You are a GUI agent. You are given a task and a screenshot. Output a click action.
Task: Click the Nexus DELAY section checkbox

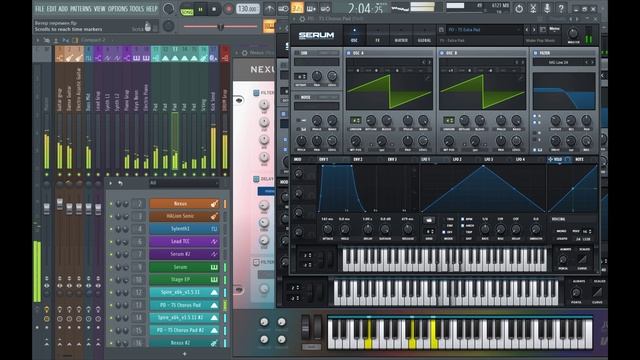[x=256, y=179]
